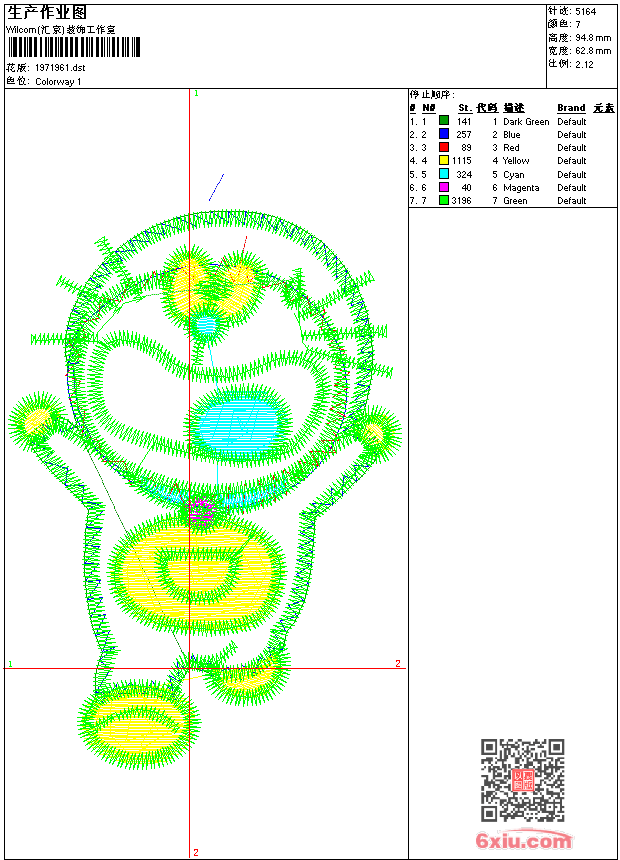Click the 'Colorway 1' label

[58, 82]
